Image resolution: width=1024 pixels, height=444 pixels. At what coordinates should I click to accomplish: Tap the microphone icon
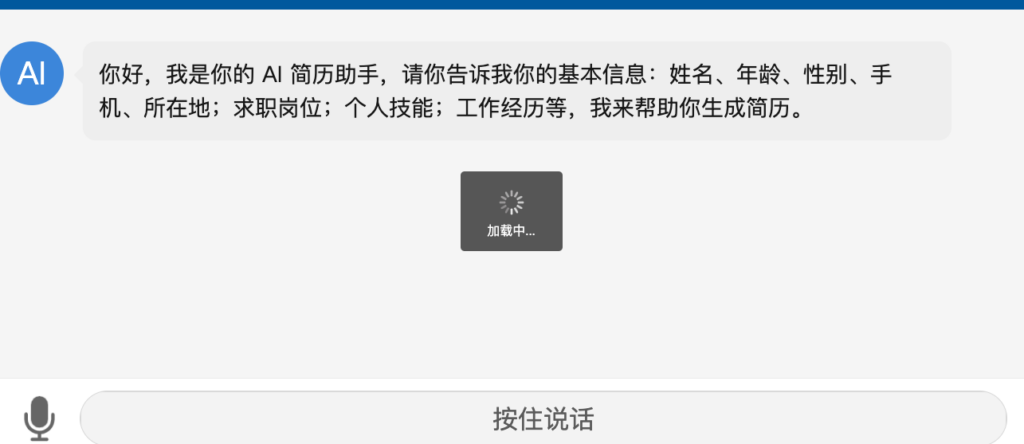(x=39, y=419)
